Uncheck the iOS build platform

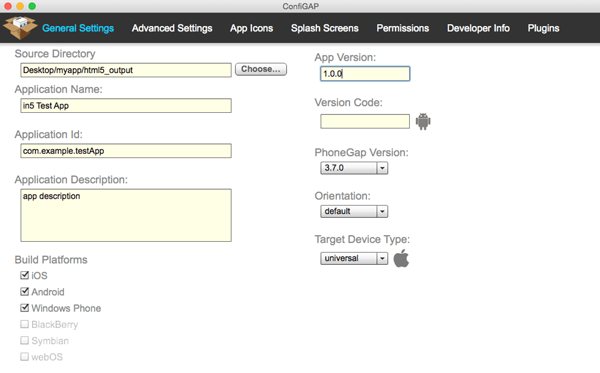tap(24, 275)
